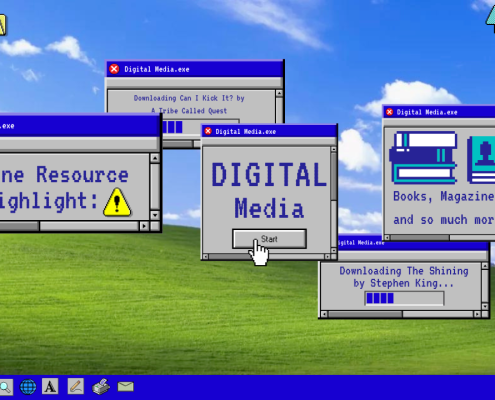Click the 'DIGITAL' heading text
This screenshot has width=495, height=400.
coord(269,175)
